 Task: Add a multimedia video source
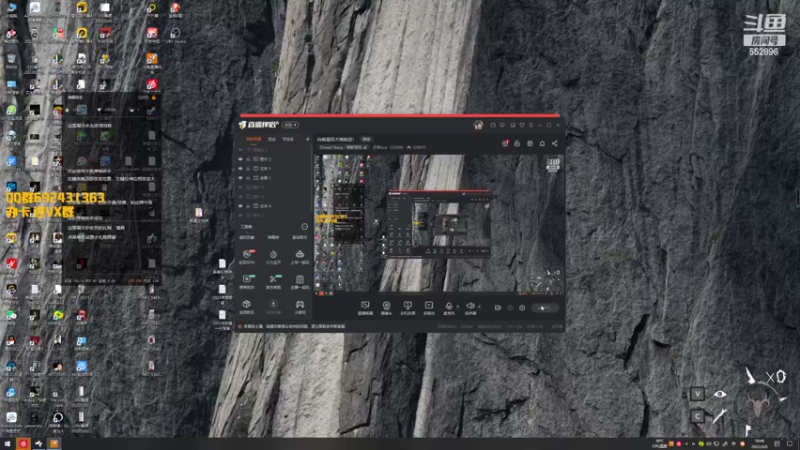coord(429,308)
